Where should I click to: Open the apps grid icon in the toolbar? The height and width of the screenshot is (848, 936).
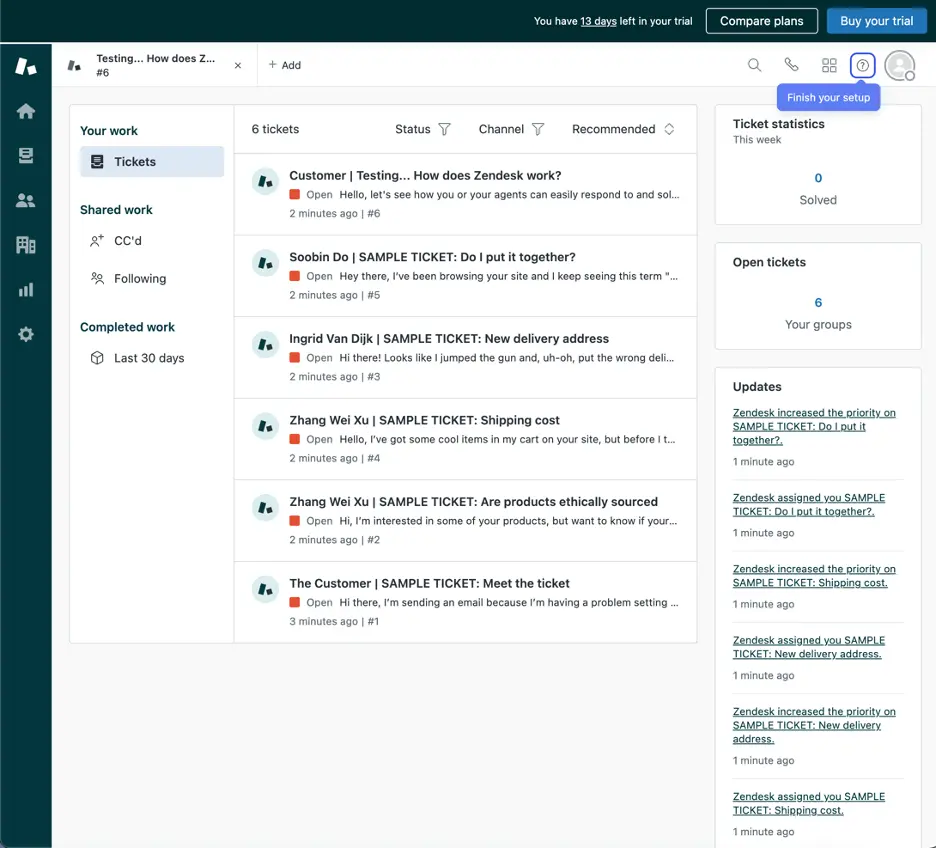pyautogui.click(x=829, y=64)
